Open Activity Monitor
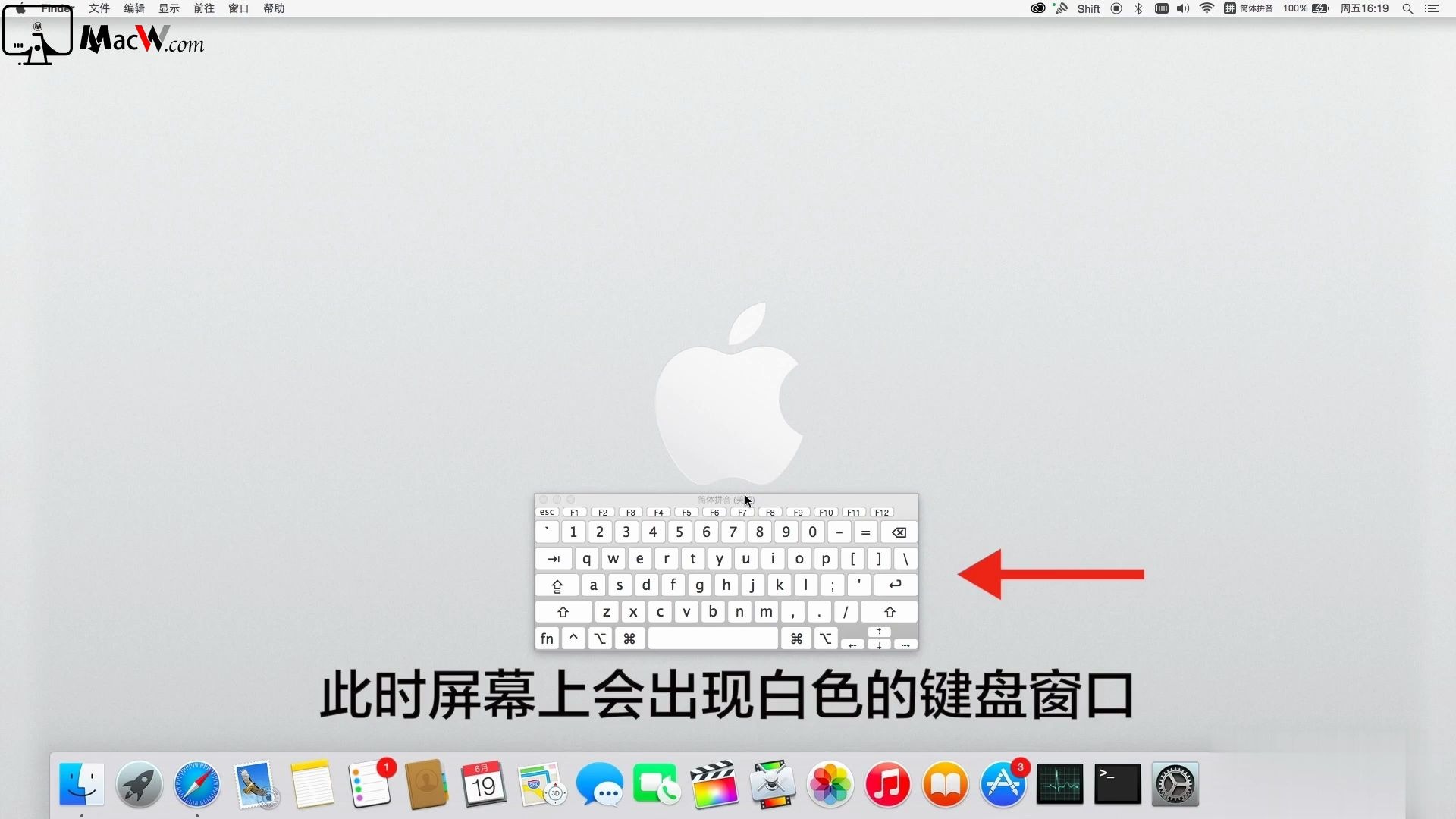Screen dimensions: 1456x819 [x=1058, y=783]
